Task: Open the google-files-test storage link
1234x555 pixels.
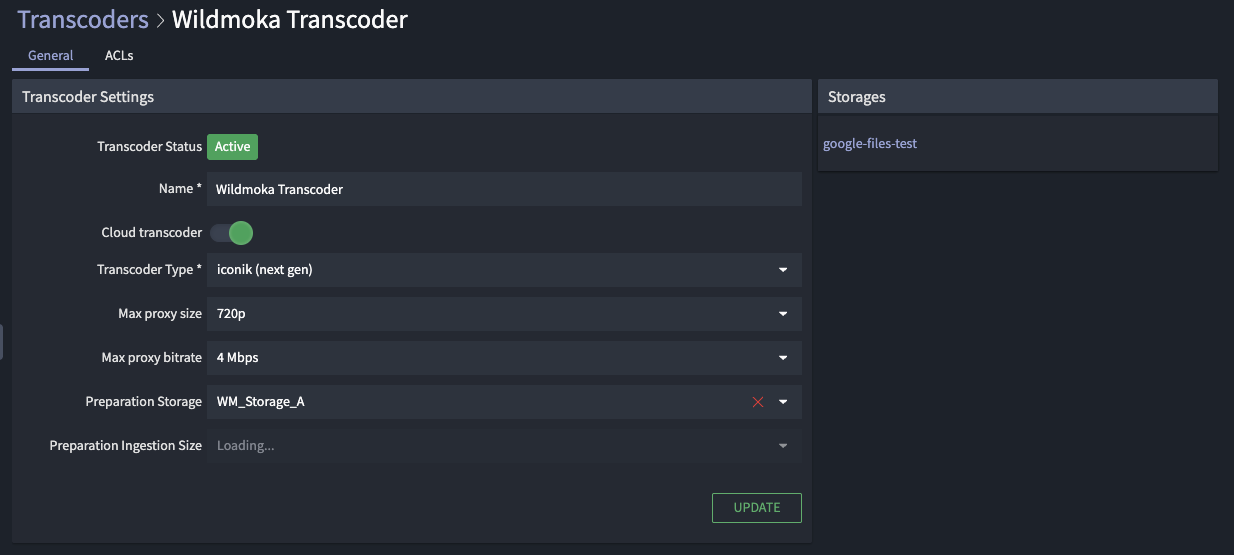Action: point(870,144)
